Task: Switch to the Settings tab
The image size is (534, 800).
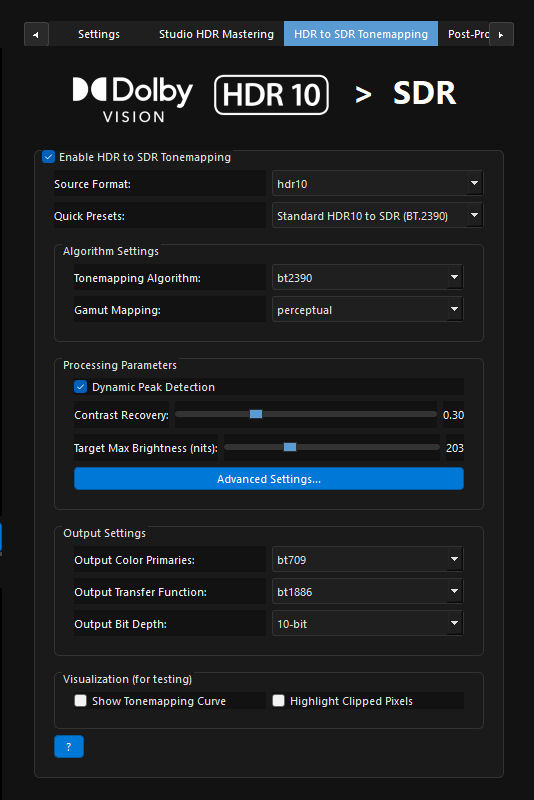Action: point(99,34)
